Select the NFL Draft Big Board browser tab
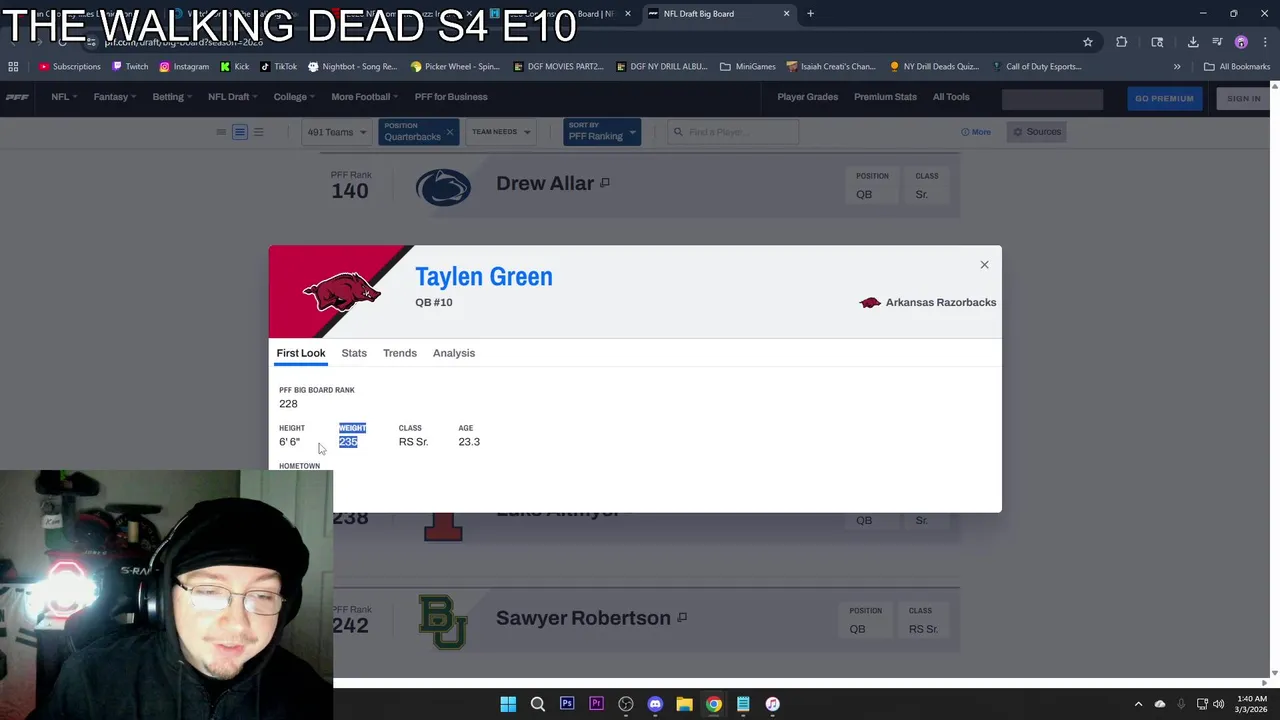Screen dimensions: 1280x720 pyautogui.click(x=718, y=14)
